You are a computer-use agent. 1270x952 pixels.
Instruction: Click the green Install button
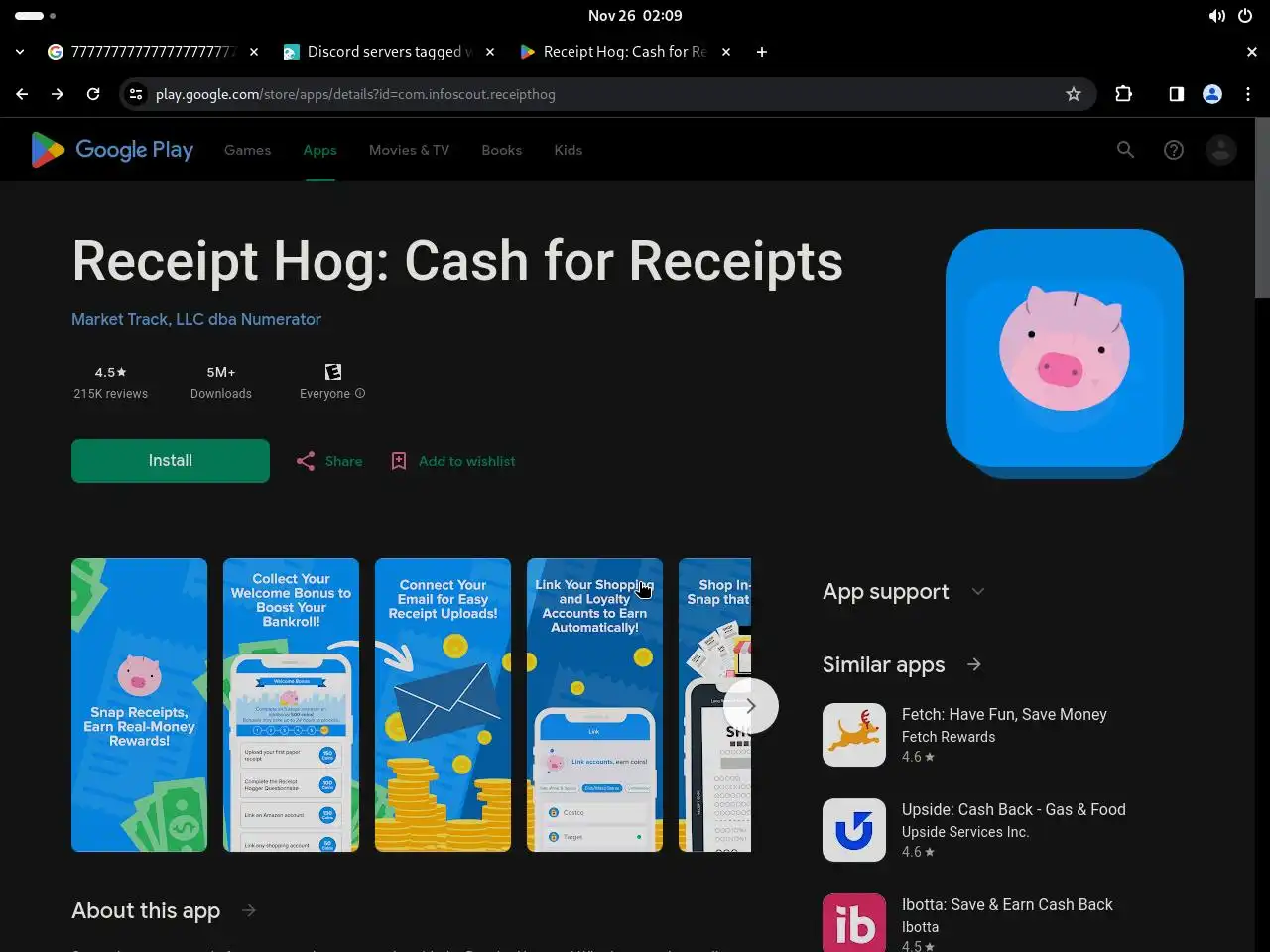(171, 461)
